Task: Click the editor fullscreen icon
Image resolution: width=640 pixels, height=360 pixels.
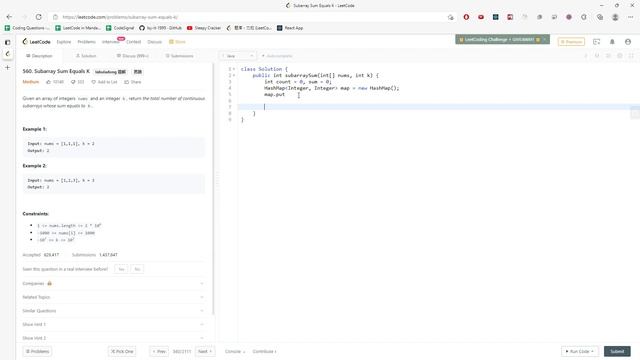Action: click(x=631, y=56)
